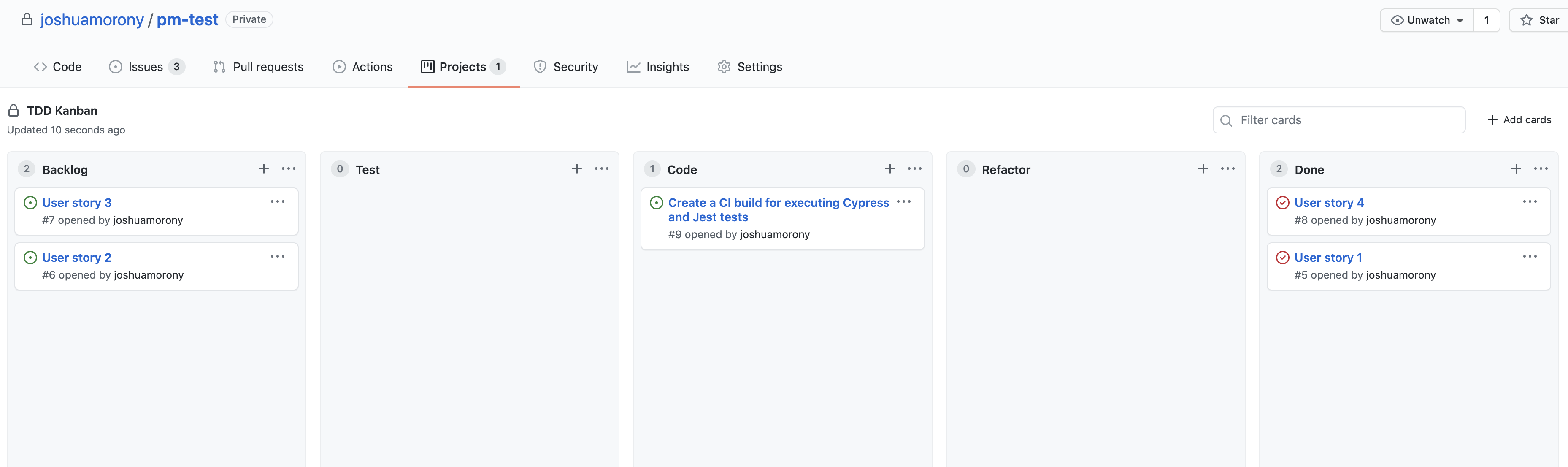The image size is (1568, 467).
Task: Click the closed issue icon on User story 4
Action: [x=1282, y=203]
